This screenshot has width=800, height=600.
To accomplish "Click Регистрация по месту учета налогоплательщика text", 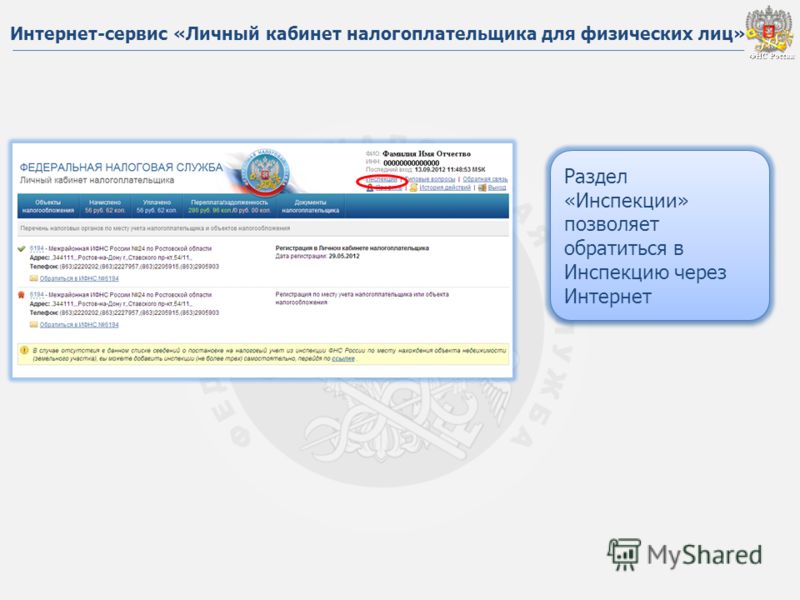I will tap(362, 298).
